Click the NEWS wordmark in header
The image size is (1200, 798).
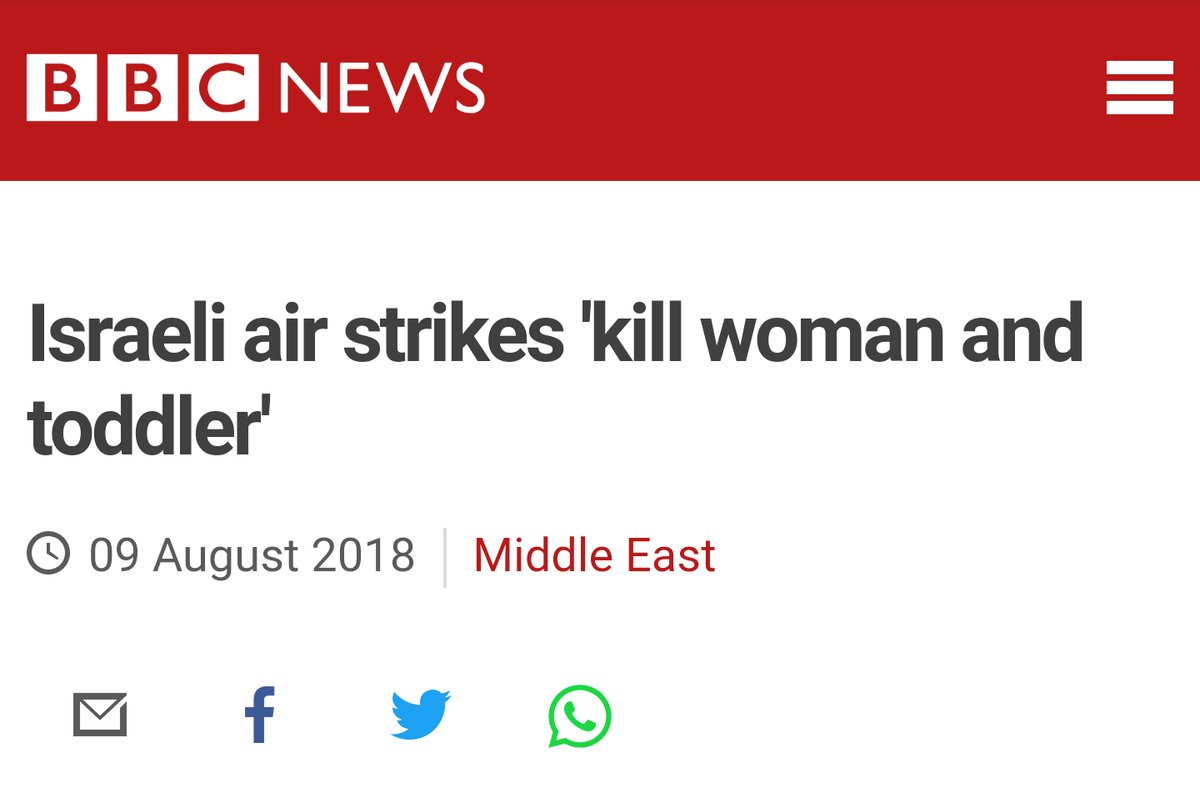(x=382, y=88)
